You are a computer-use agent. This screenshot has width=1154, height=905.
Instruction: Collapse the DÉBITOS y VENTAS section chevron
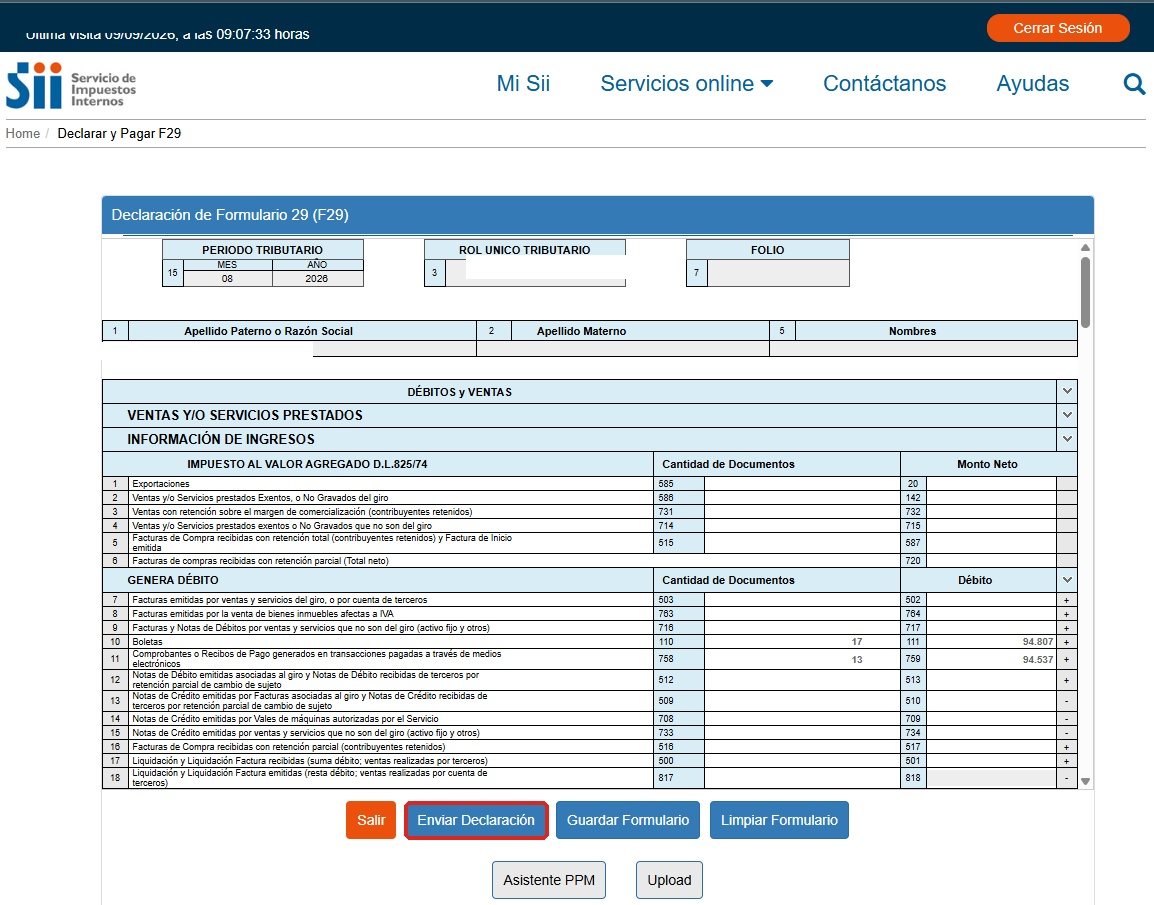pyautogui.click(x=1067, y=391)
